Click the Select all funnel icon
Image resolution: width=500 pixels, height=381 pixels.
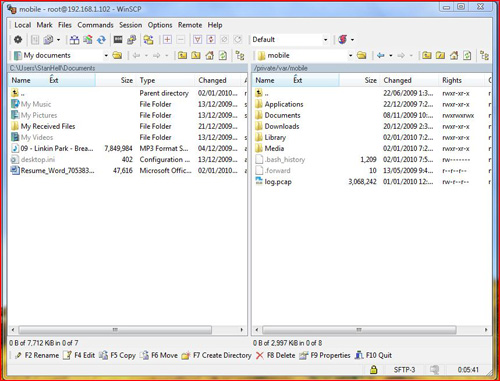click(x=197, y=40)
